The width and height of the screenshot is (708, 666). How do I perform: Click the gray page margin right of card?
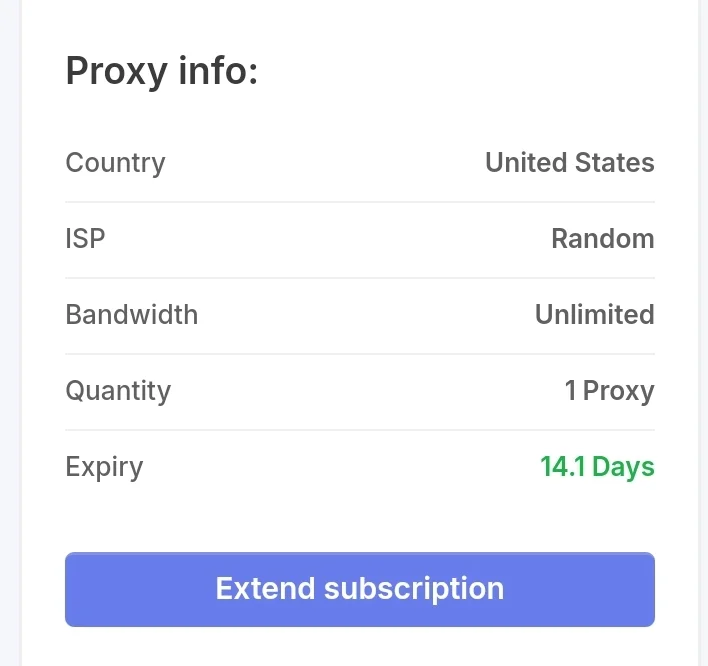pos(703,333)
